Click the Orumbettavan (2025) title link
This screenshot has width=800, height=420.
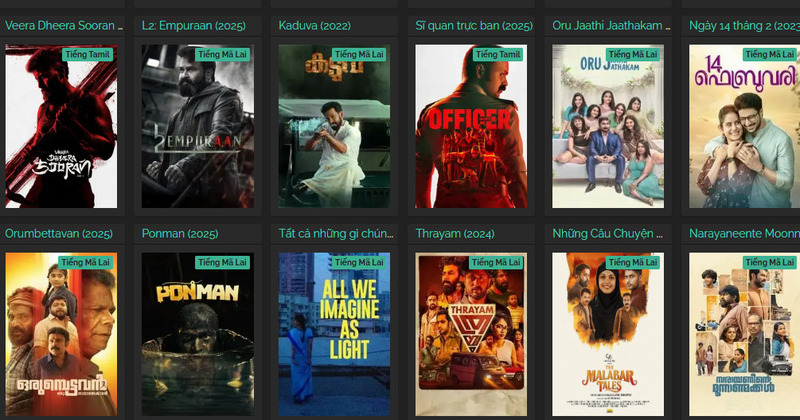pyautogui.click(x=59, y=234)
